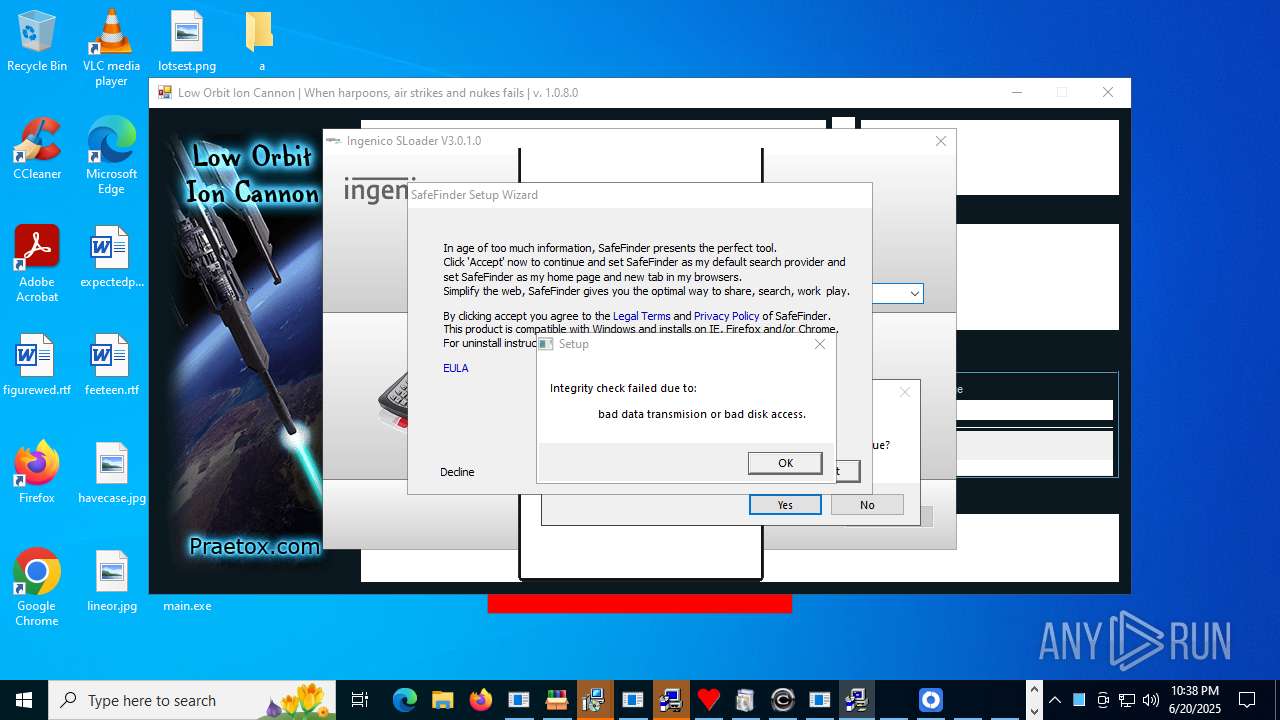This screenshot has width=1280, height=720.
Task: Select the figurewed.rtf document icon
Action: [x=37, y=365]
